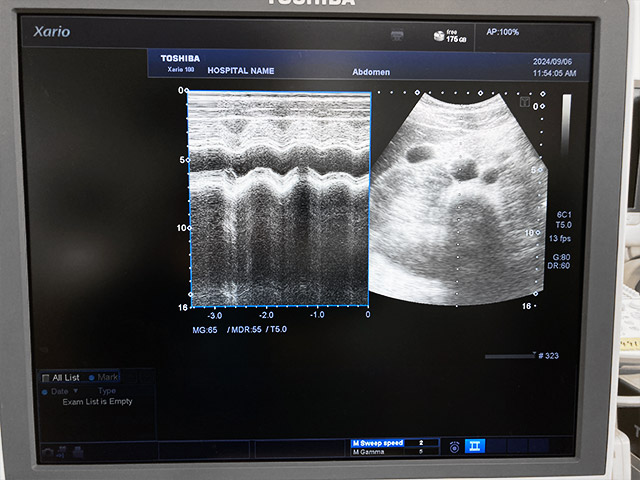
Task: Select the blue dual-view layout button
Action: (x=475, y=446)
